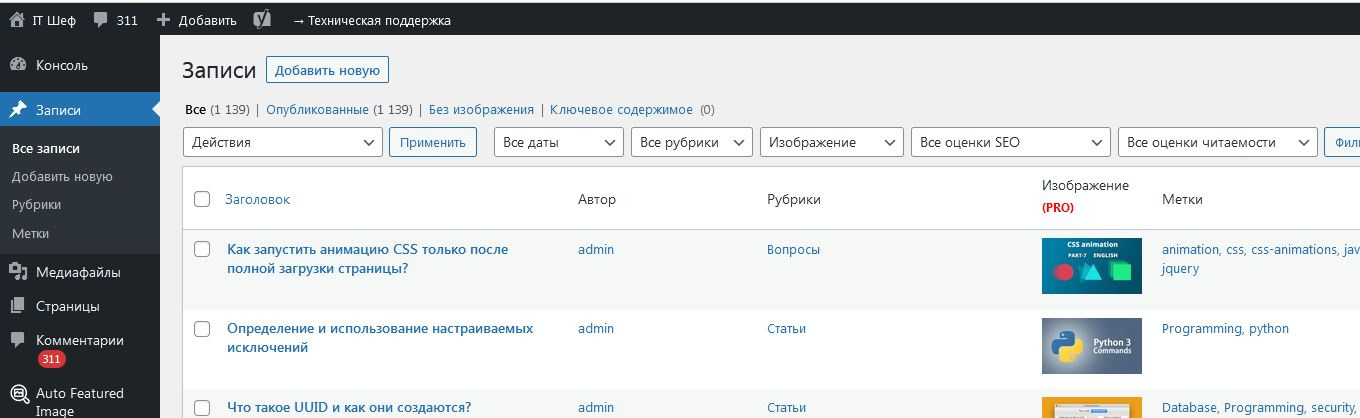1360x418 pixels.
Task: Click the home icon beside IT Шеф
Action: [x=16, y=20]
